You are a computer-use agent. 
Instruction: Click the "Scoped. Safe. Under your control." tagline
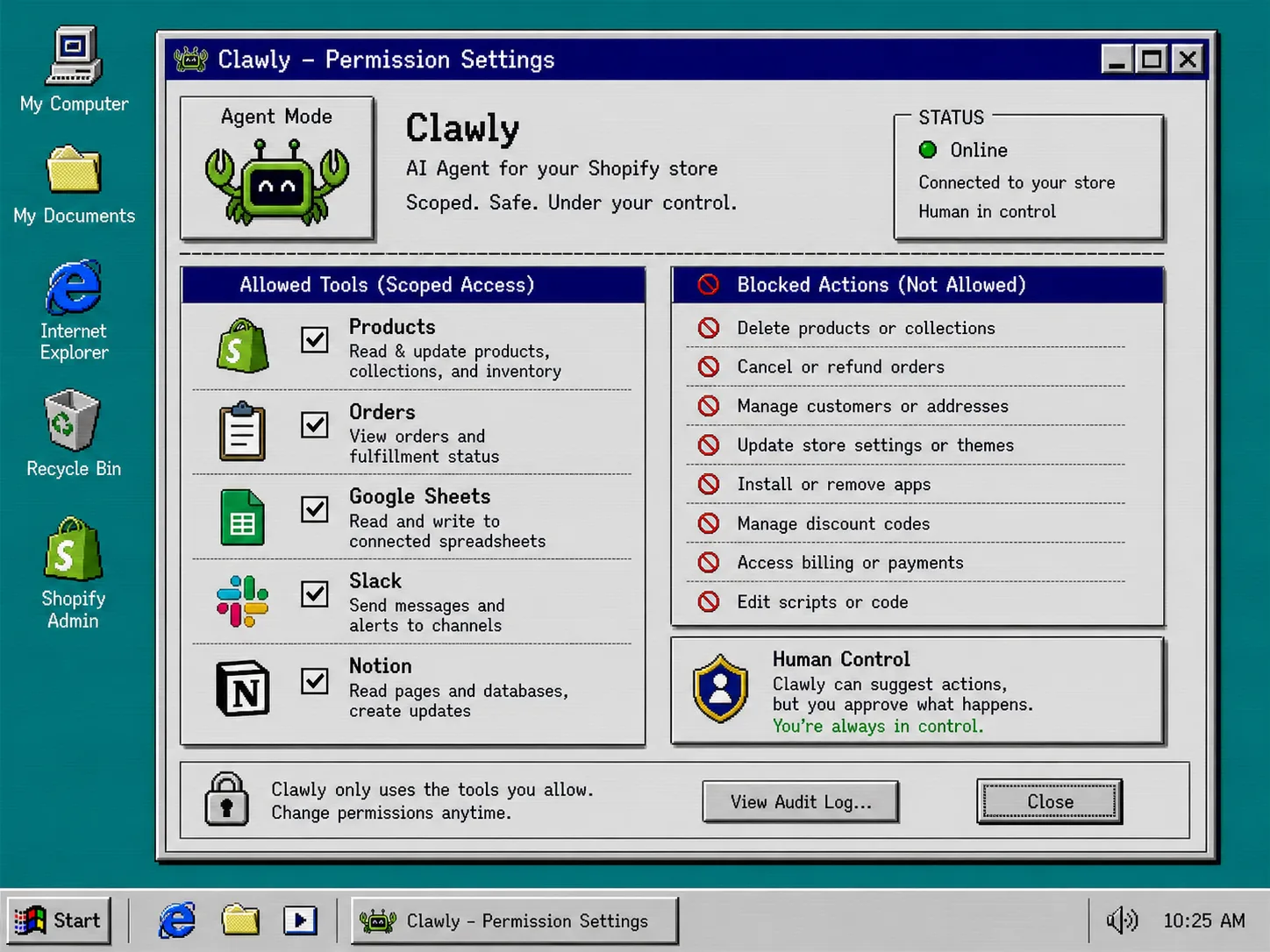click(x=571, y=202)
